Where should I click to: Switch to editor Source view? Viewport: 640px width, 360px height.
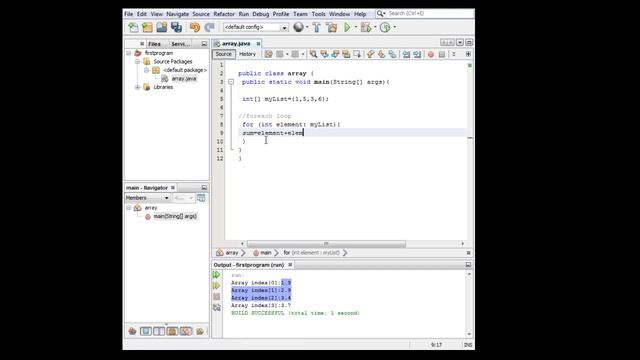[x=223, y=54]
